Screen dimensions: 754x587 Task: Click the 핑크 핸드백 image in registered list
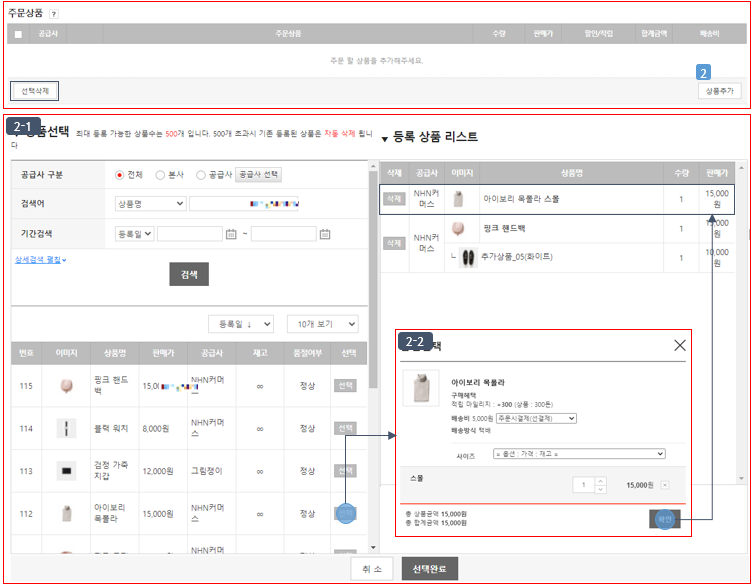point(458,229)
